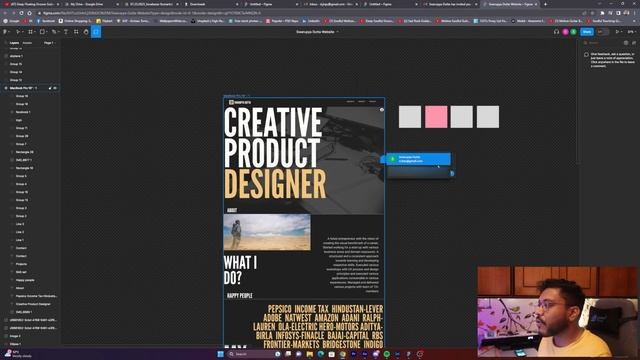Viewport: 640px width, 360px height.
Task: Click the CREATIVE heading text on canvas
Action: [x=273, y=122]
